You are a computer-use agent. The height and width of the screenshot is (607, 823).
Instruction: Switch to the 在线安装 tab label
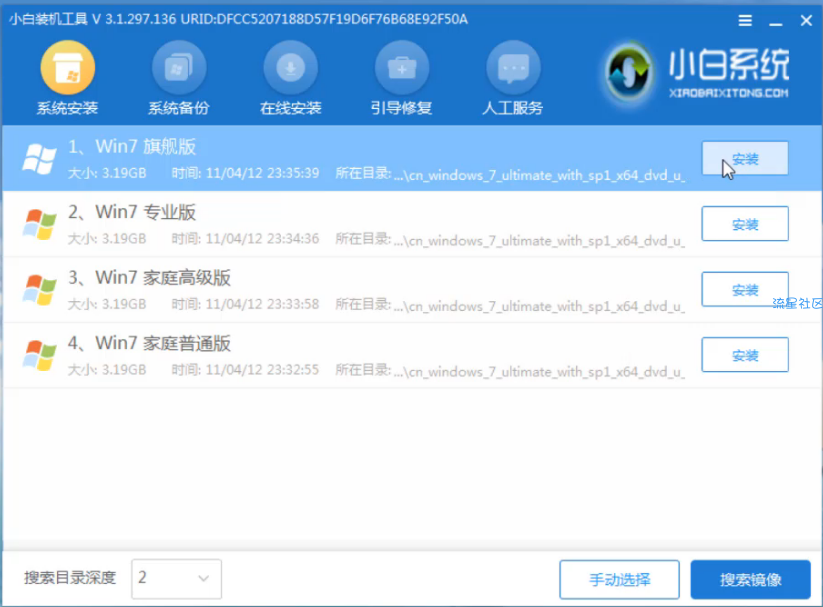pyautogui.click(x=290, y=108)
